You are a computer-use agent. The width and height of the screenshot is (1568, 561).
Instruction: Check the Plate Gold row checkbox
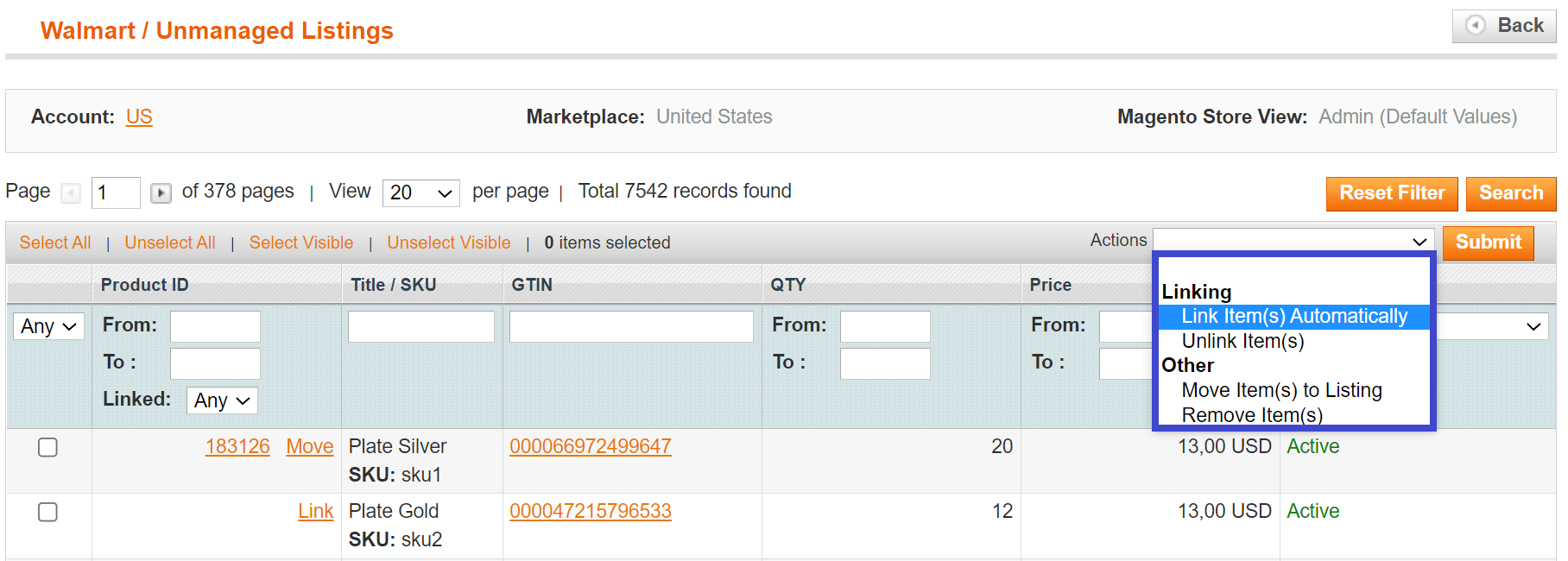pyautogui.click(x=48, y=512)
